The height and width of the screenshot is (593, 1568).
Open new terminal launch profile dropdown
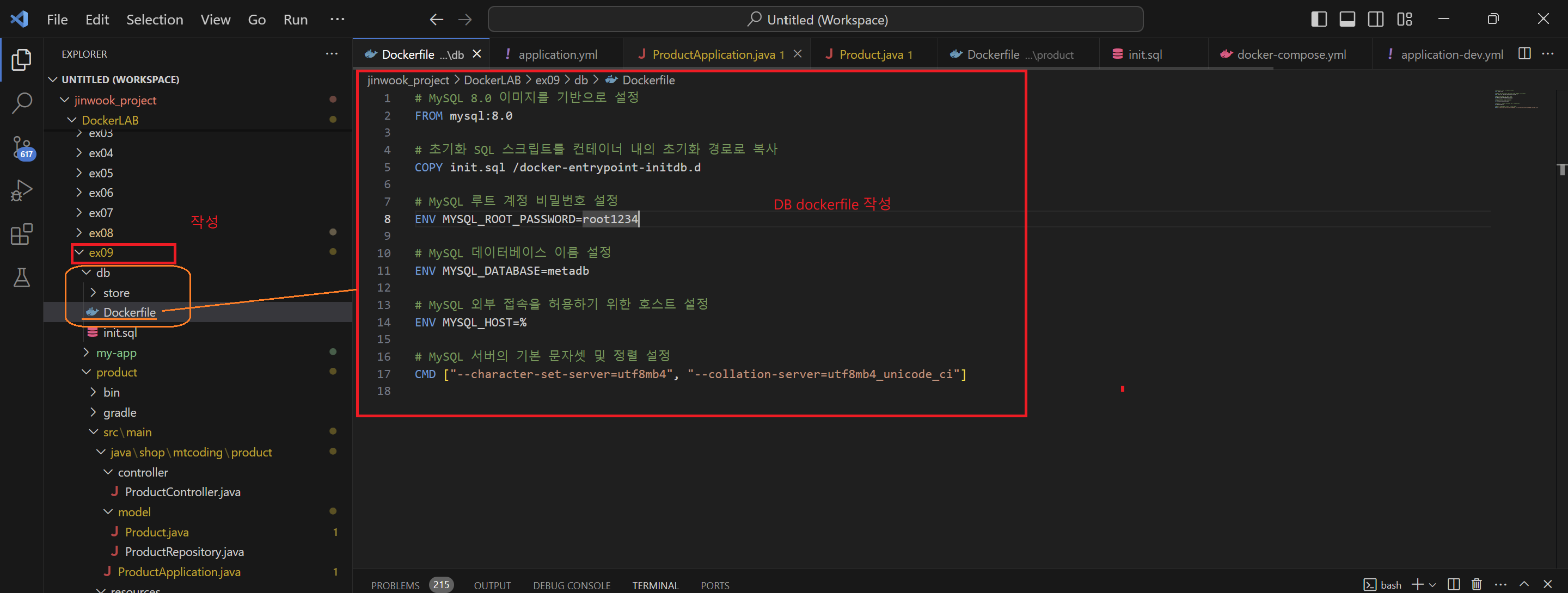(1432, 585)
